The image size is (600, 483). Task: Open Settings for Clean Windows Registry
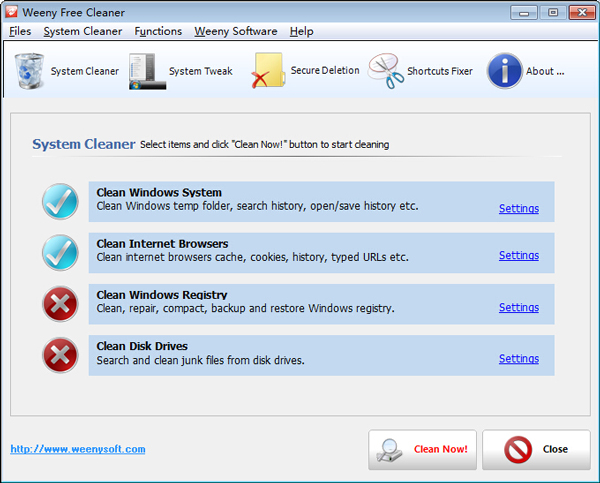[x=519, y=307]
